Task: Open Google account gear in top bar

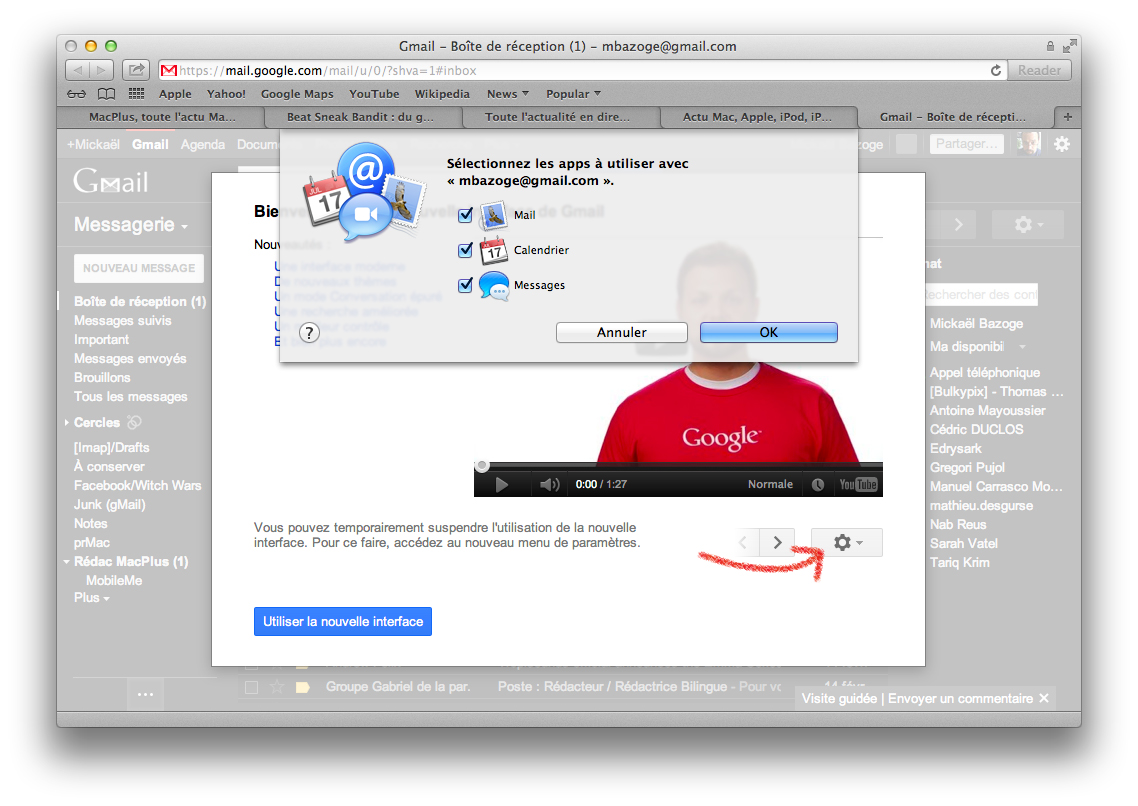Action: [x=1062, y=144]
